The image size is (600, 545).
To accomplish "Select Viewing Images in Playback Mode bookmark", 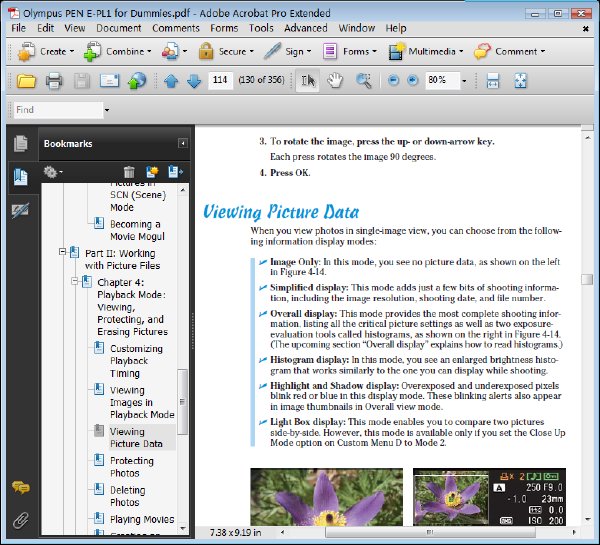I will 142,402.
